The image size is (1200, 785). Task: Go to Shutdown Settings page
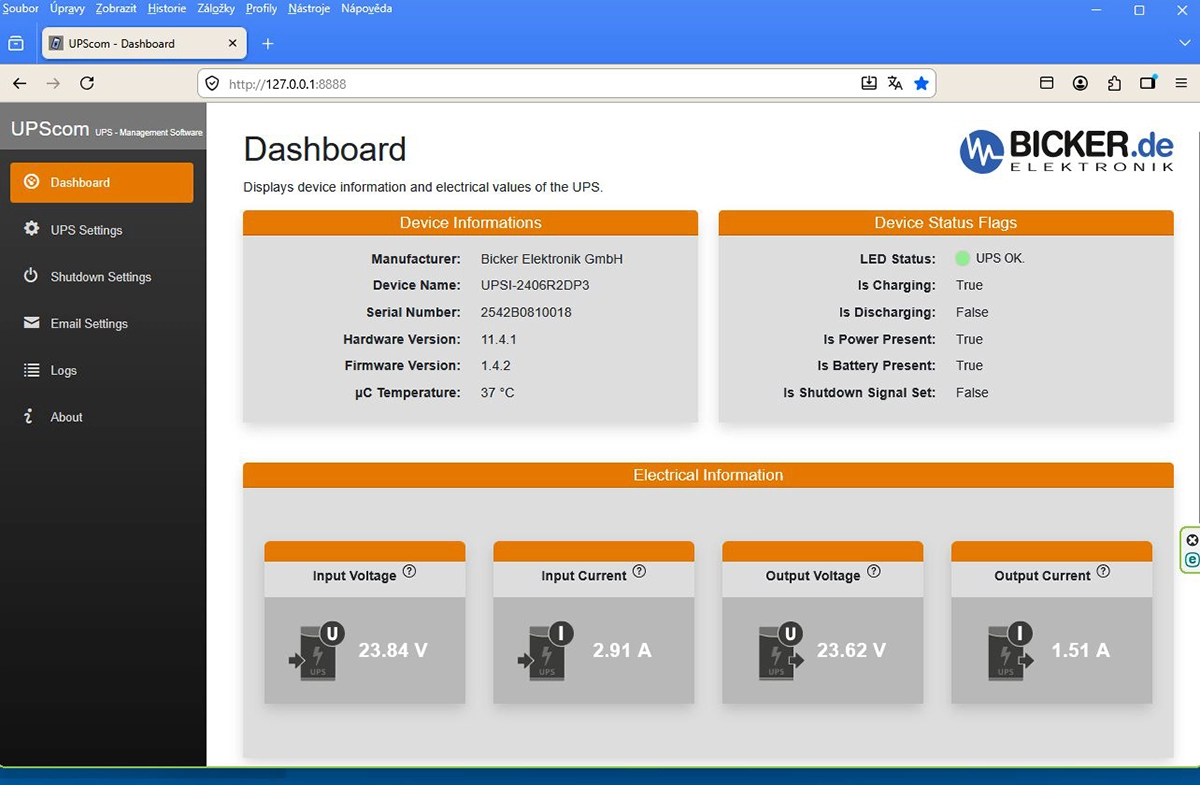tap(101, 277)
